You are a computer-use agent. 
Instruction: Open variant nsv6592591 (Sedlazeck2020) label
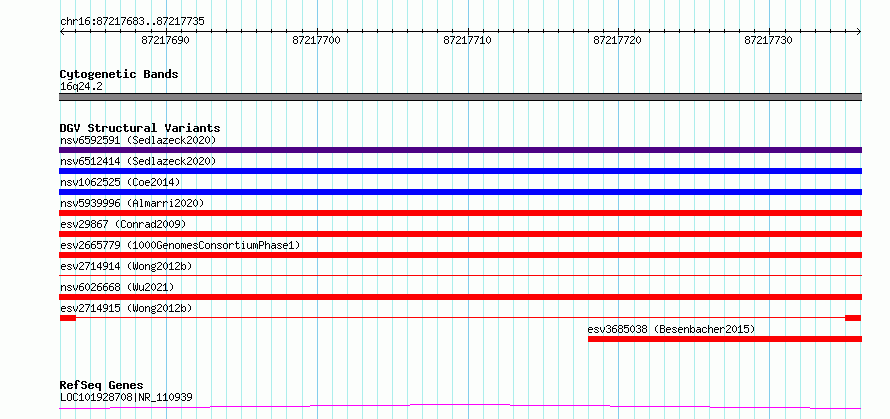pos(138,140)
